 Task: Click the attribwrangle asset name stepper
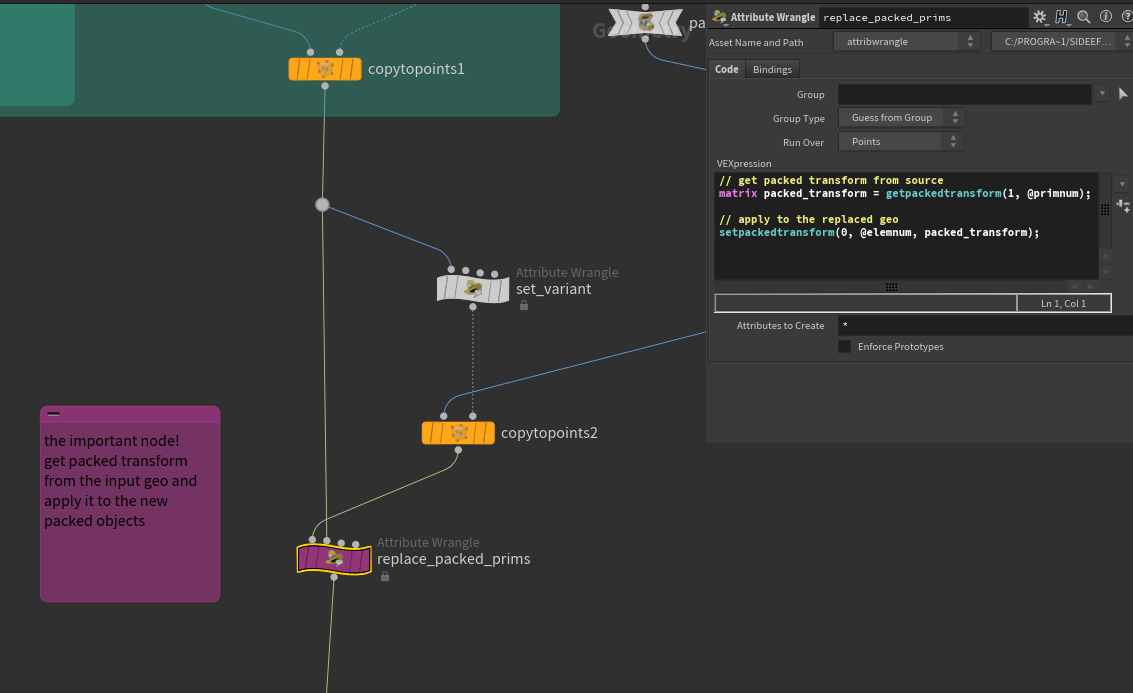(969, 42)
